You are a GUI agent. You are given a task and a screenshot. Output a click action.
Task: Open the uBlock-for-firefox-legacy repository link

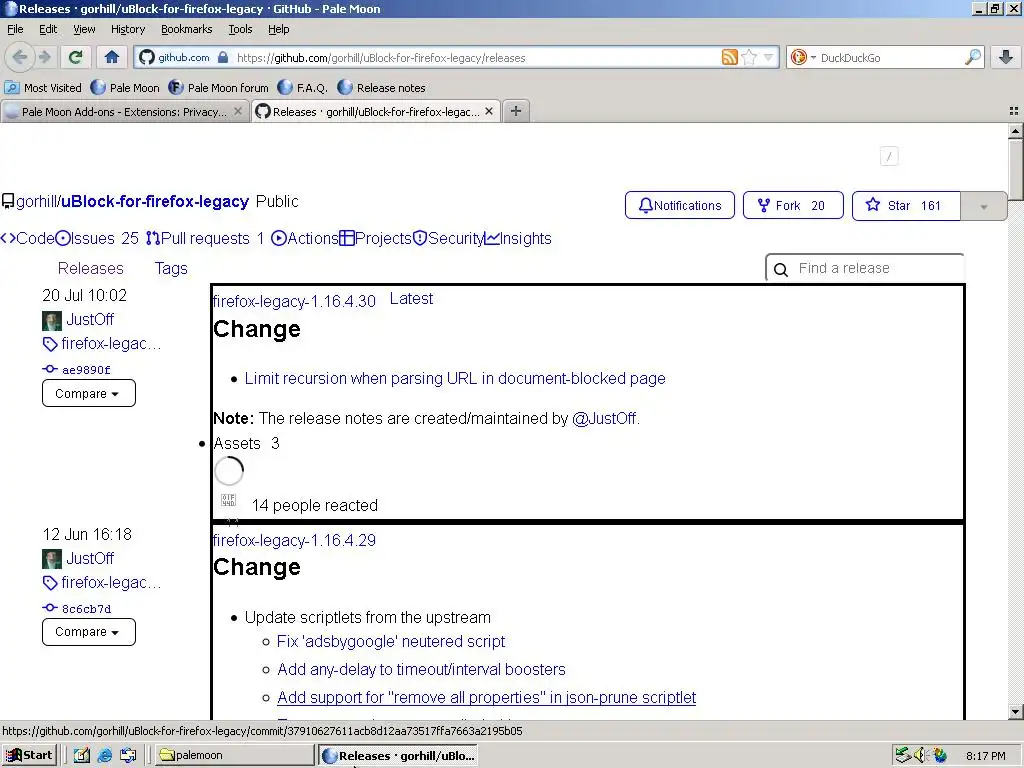(155, 201)
